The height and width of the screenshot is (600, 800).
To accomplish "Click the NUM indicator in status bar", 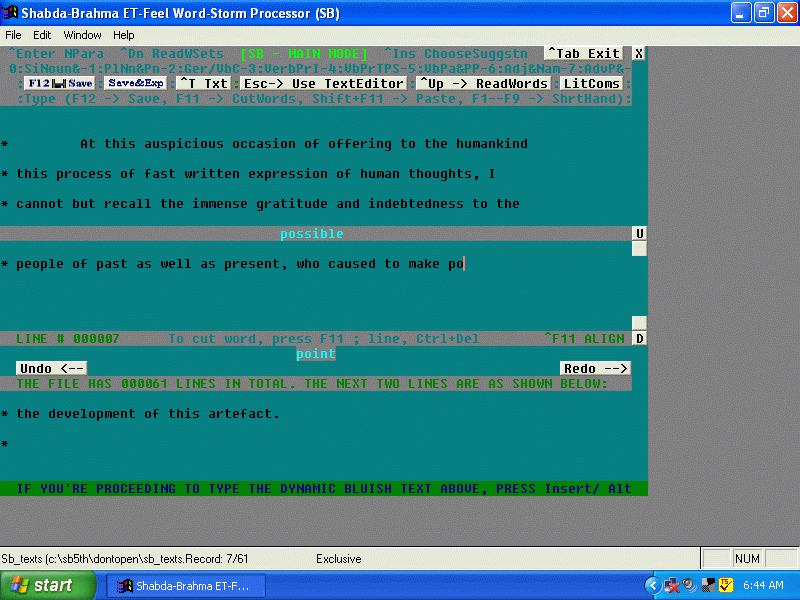I will click(747, 559).
